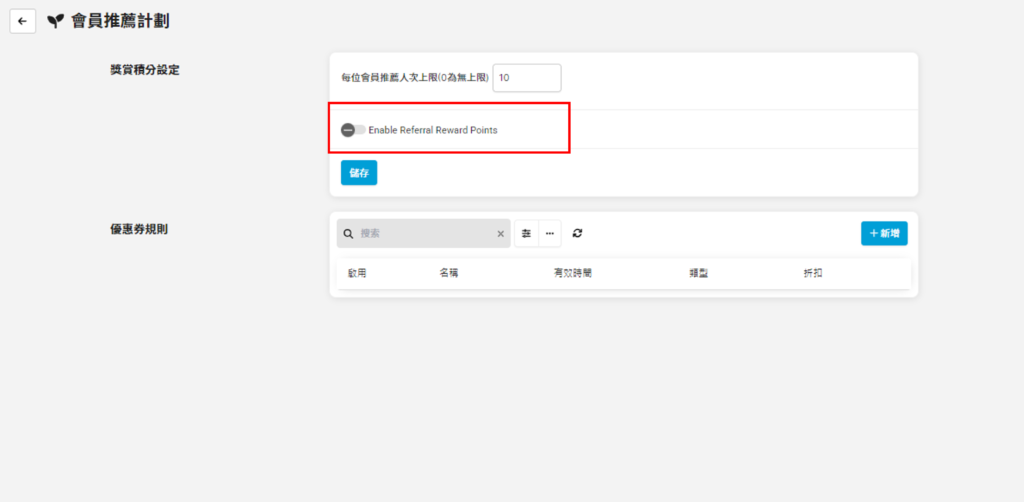Click the 搜索 search input field
The image size is (1024, 502).
pyautogui.click(x=425, y=233)
